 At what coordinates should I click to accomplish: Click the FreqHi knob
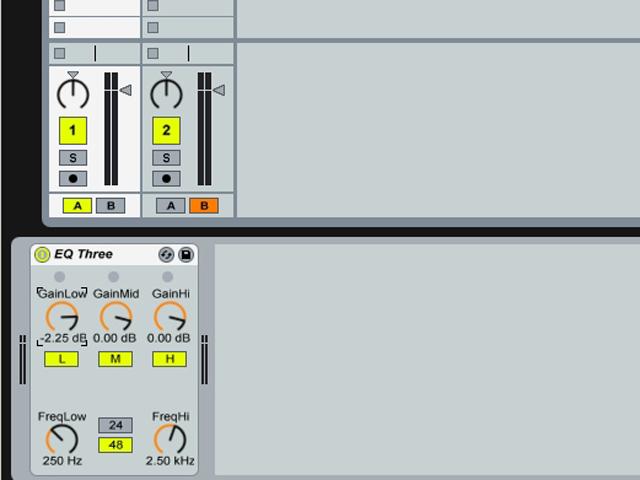click(x=170, y=439)
